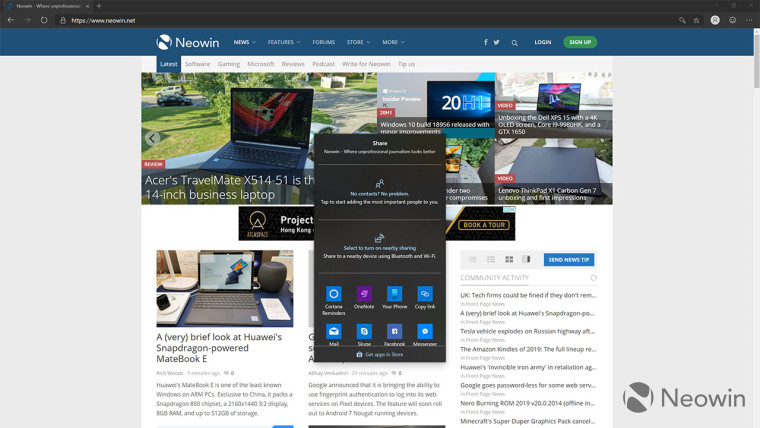This screenshot has height=428, width=760.
Task: Reload the page with refresh icon
Action: (44, 20)
